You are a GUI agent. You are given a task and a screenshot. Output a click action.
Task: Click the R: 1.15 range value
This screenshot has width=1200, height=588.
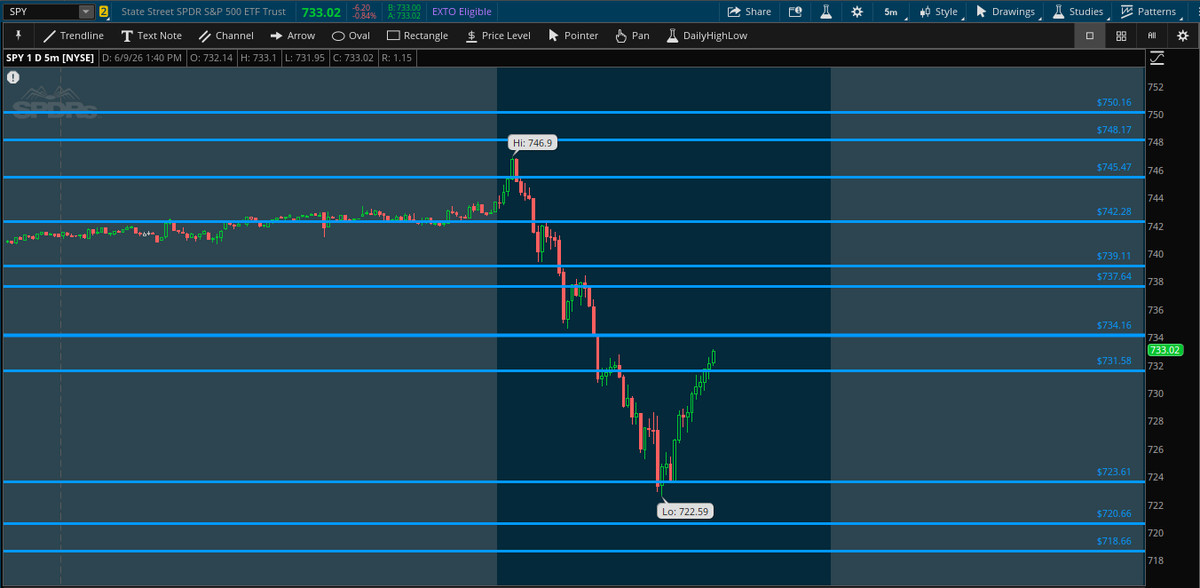399,58
